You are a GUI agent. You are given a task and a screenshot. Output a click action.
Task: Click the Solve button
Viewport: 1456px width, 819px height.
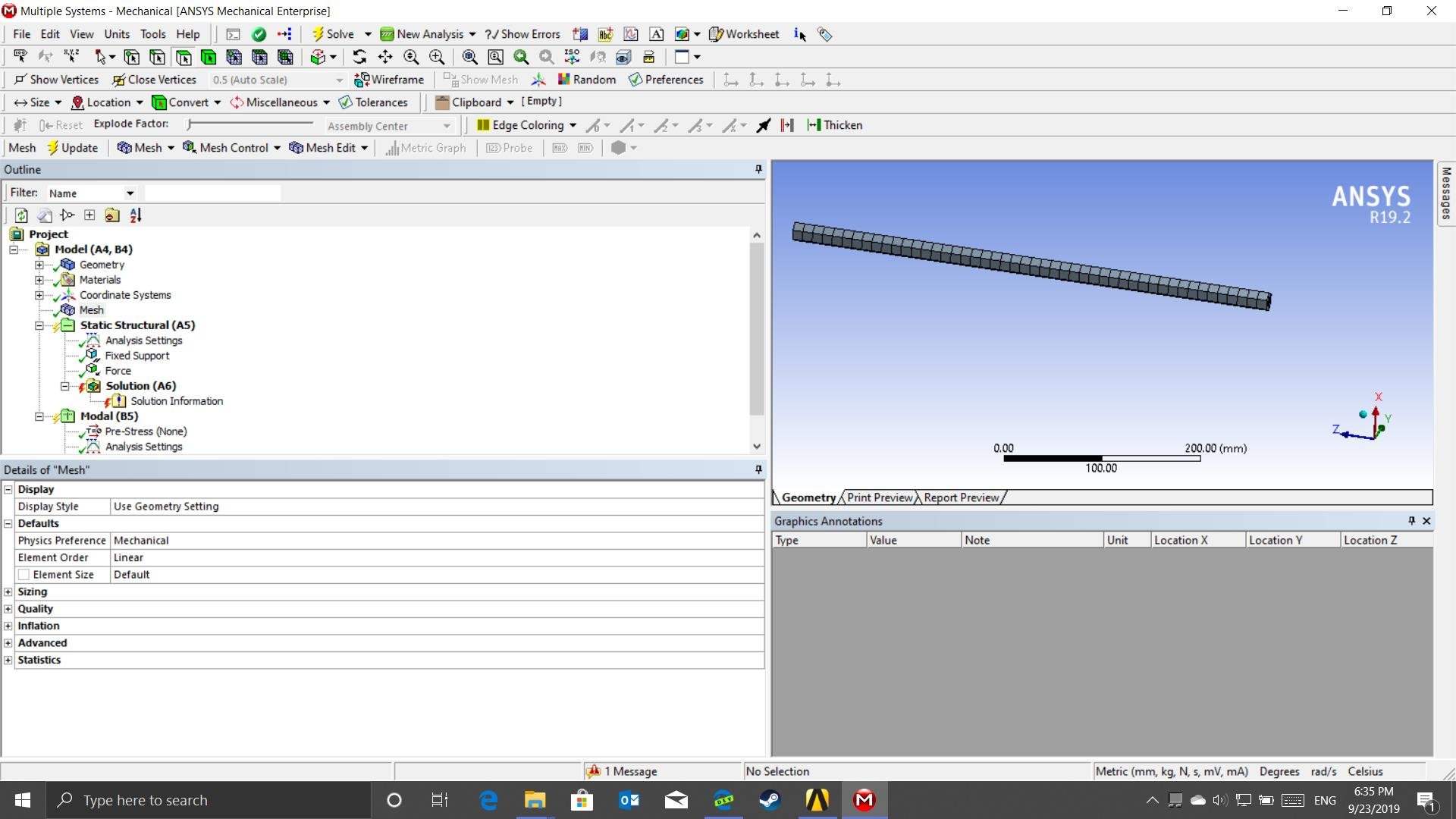(x=333, y=34)
